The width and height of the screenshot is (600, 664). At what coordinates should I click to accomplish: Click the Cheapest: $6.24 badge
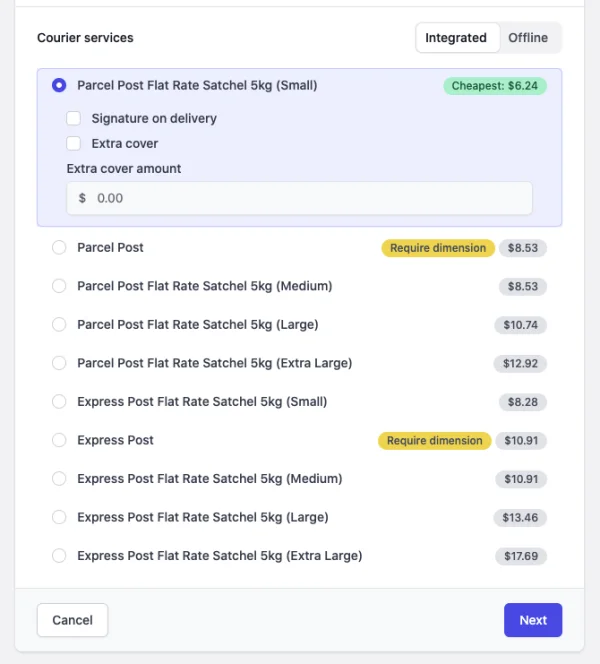pyautogui.click(x=495, y=86)
